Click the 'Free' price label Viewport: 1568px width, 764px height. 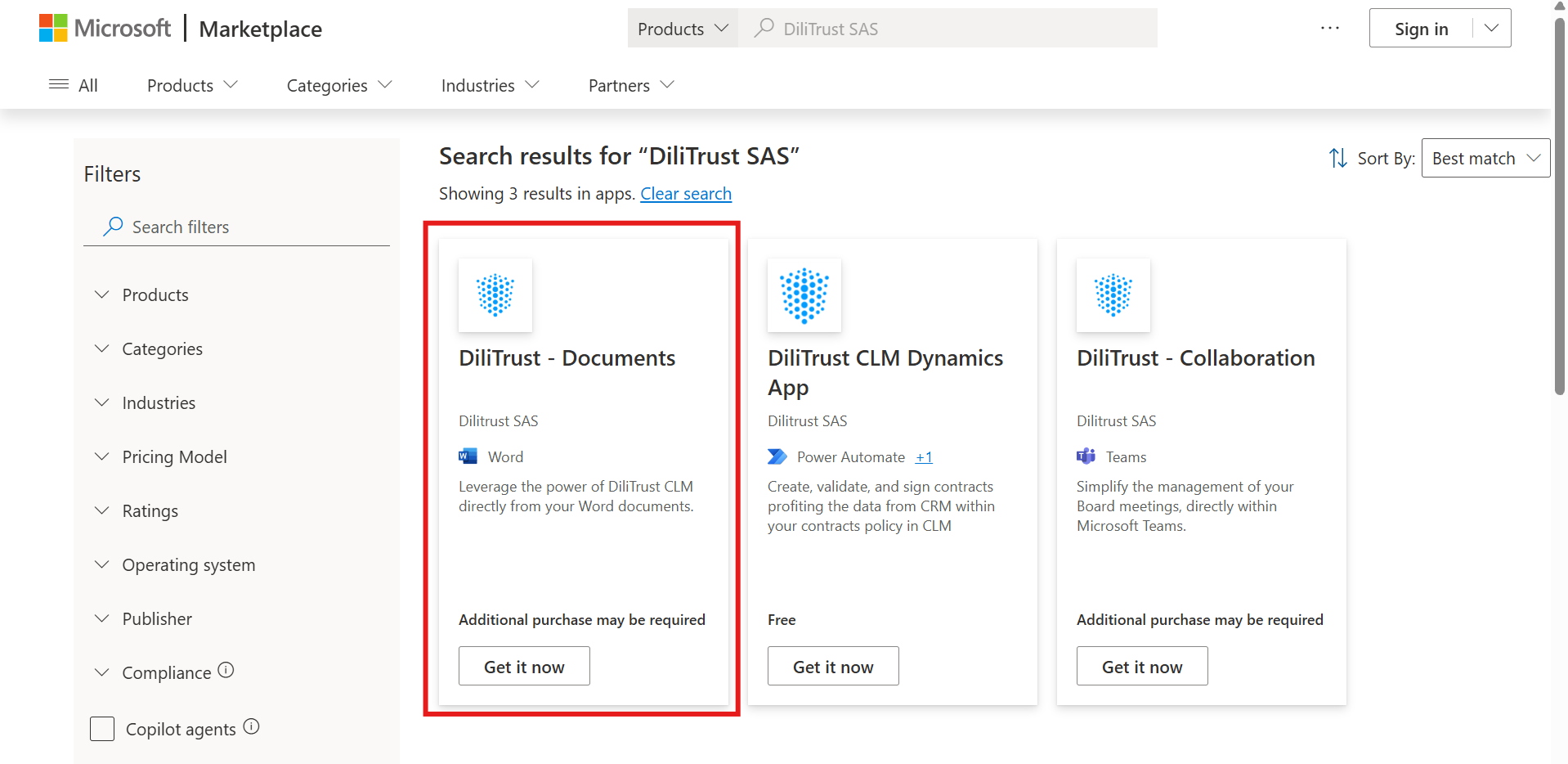[x=782, y=620]
